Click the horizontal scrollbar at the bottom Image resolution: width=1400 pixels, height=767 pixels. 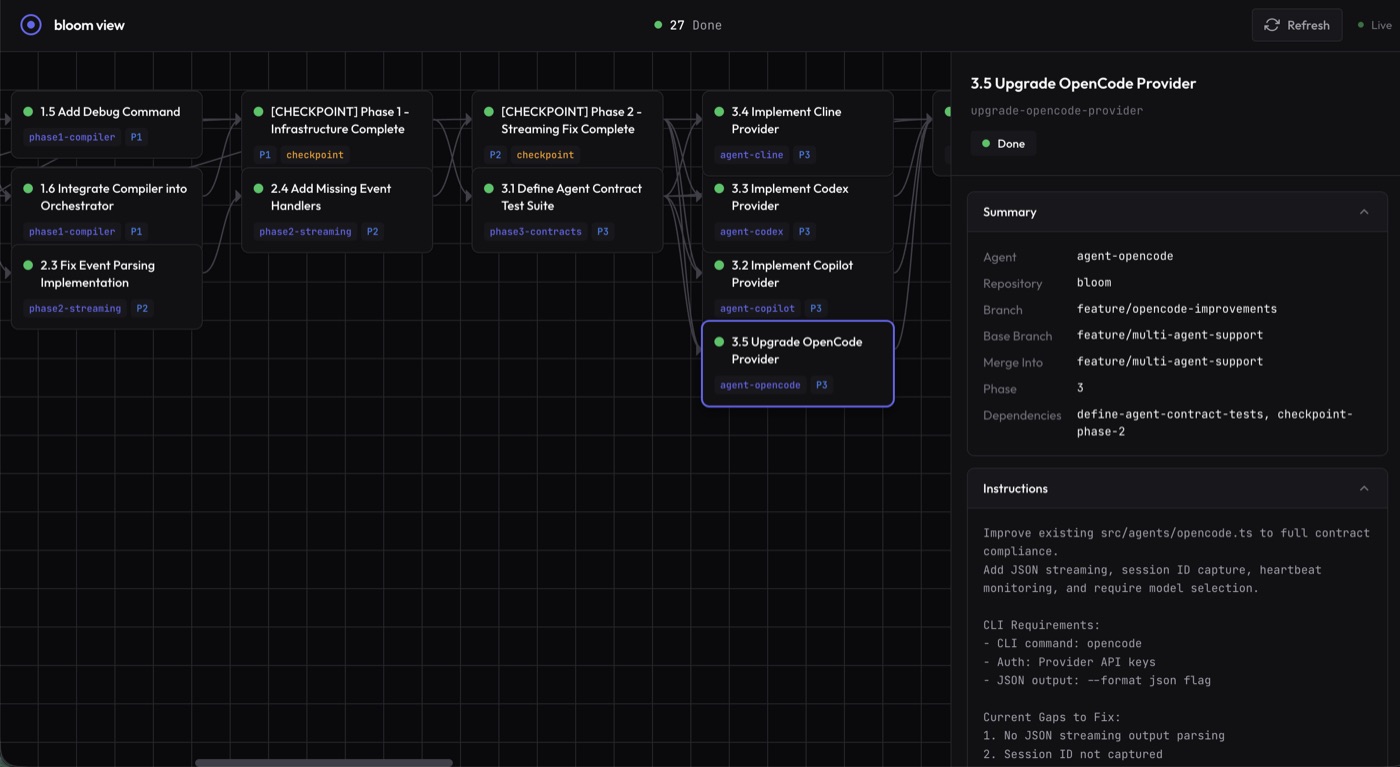coord(322,762)
